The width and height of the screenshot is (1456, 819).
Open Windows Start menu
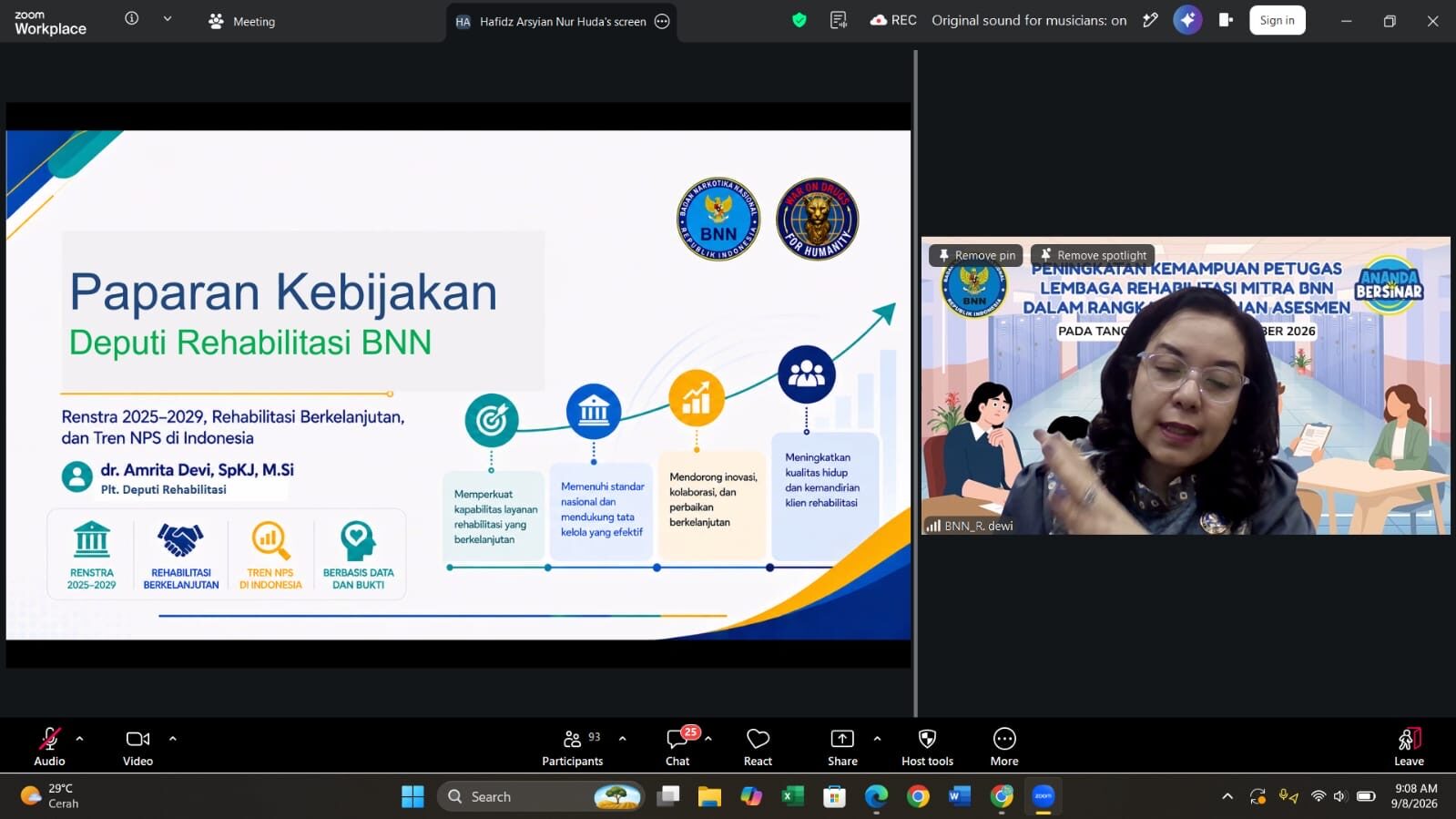pyautogui.click(x=412, y=796)
